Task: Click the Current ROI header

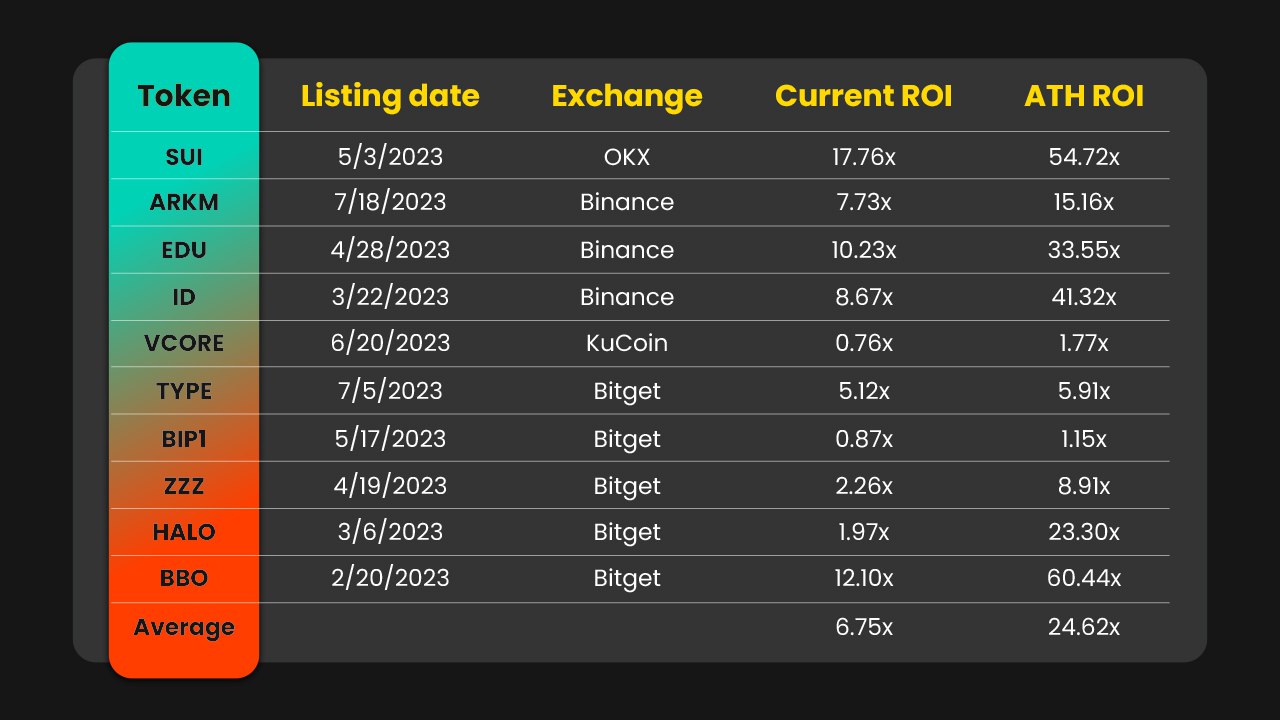Action: click(x=863, y=96)
